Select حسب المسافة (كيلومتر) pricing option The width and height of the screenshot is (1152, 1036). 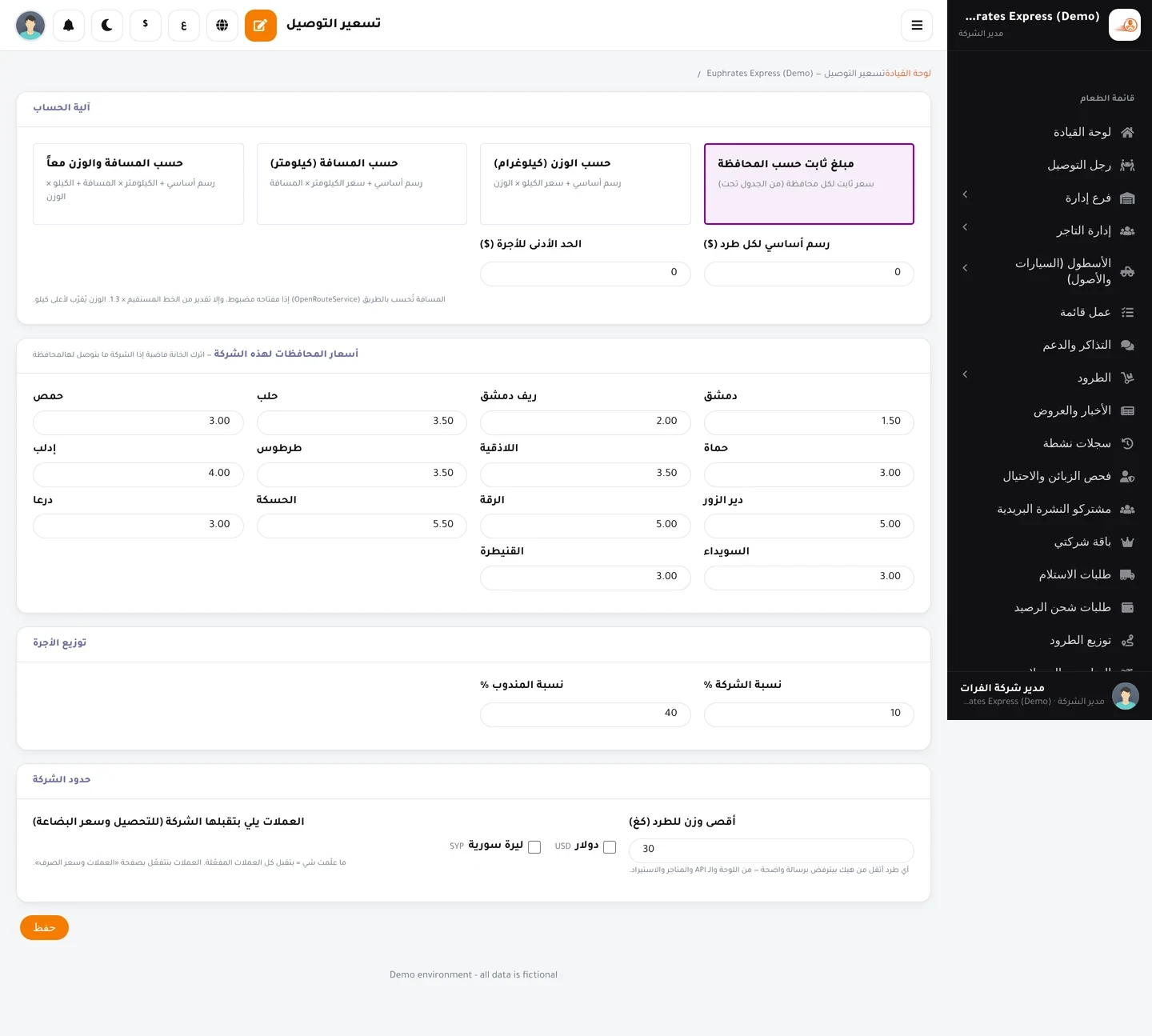point(362,184)
